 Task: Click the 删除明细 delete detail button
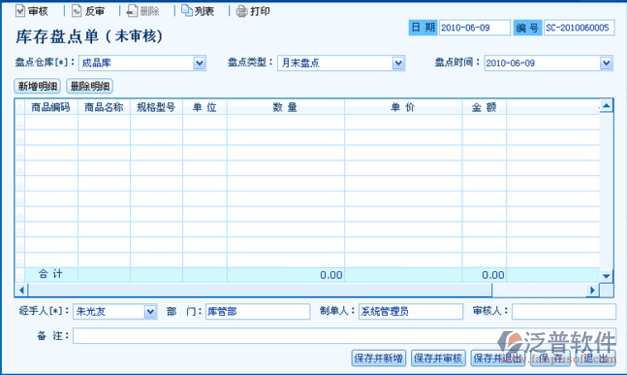click(90, 86)
